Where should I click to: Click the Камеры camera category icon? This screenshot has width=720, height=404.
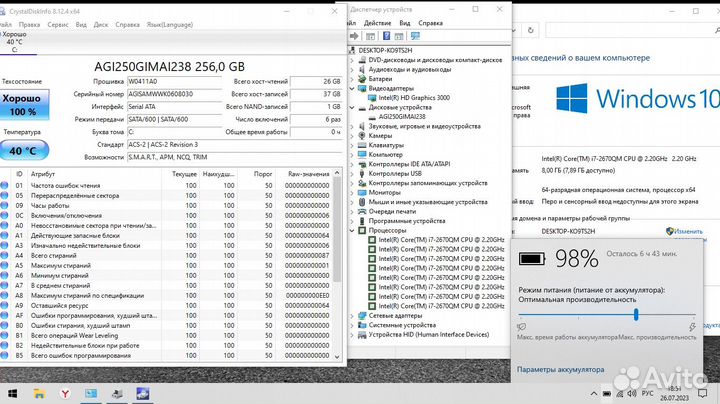point(362,136)
